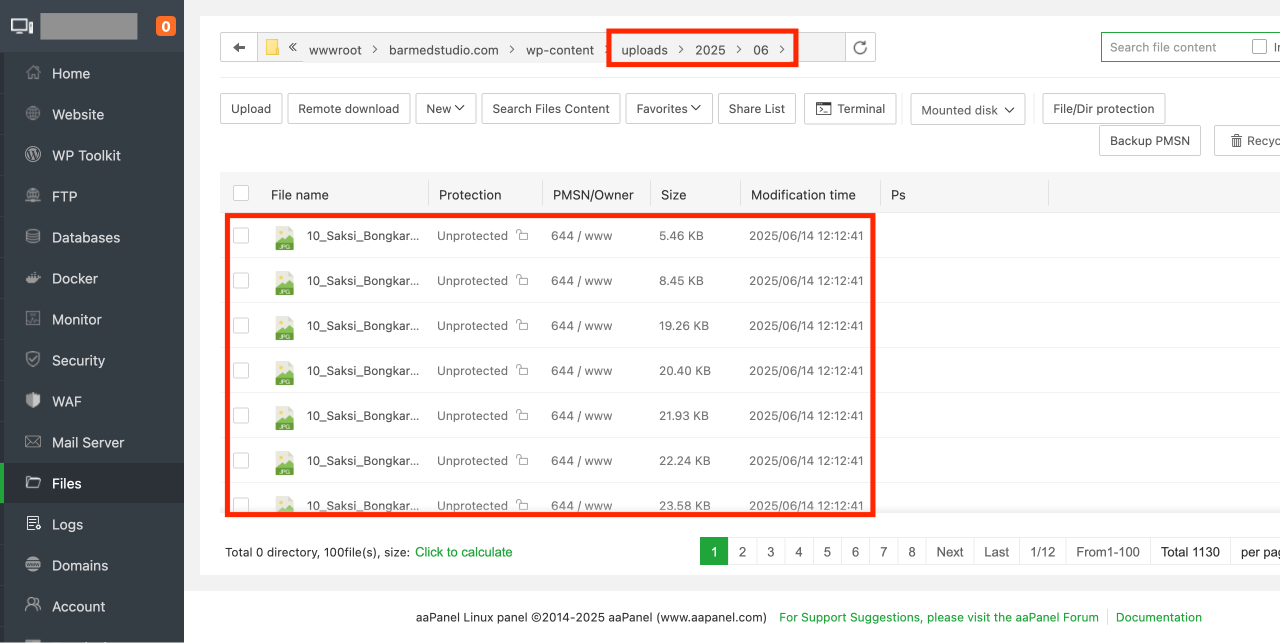Open the Mail Server section
This screenshot has height=643, width=1280.
click(88, 442)
